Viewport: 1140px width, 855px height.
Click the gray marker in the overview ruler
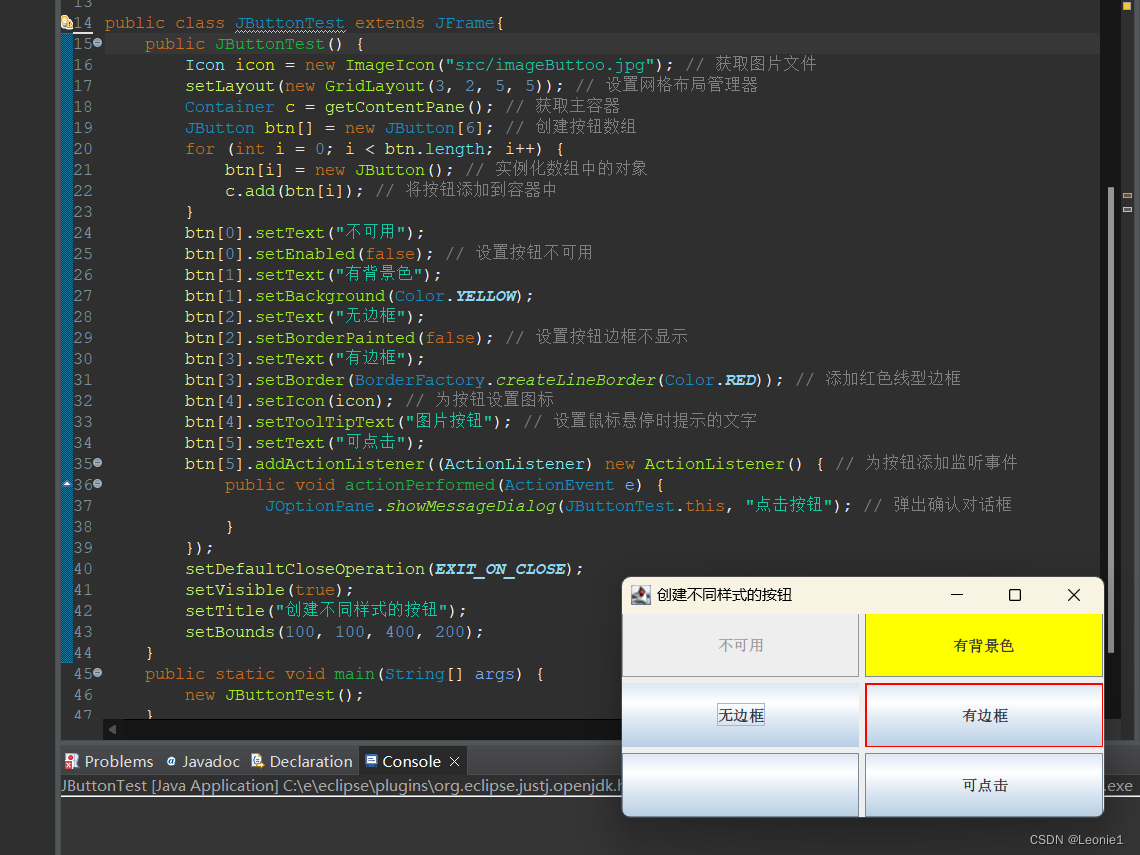coord(1127,210)
